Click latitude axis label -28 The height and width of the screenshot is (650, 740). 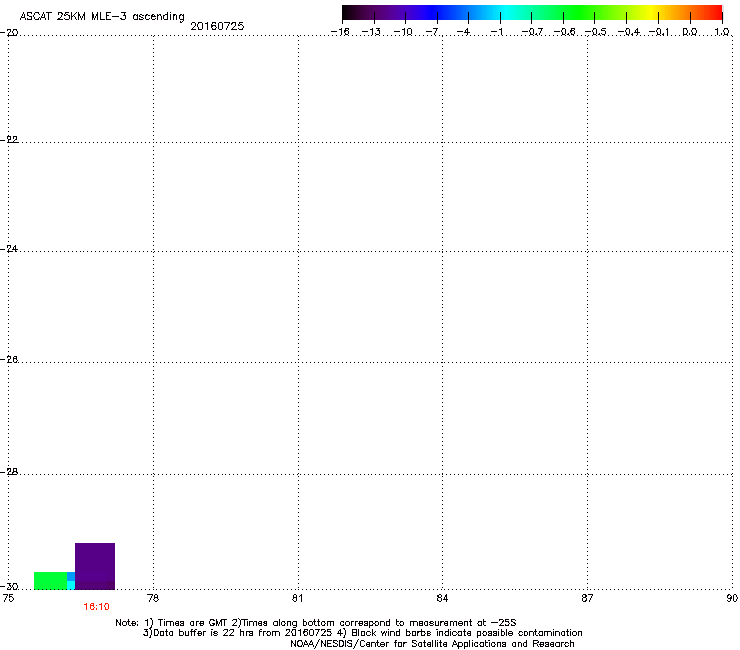[9, 472]
